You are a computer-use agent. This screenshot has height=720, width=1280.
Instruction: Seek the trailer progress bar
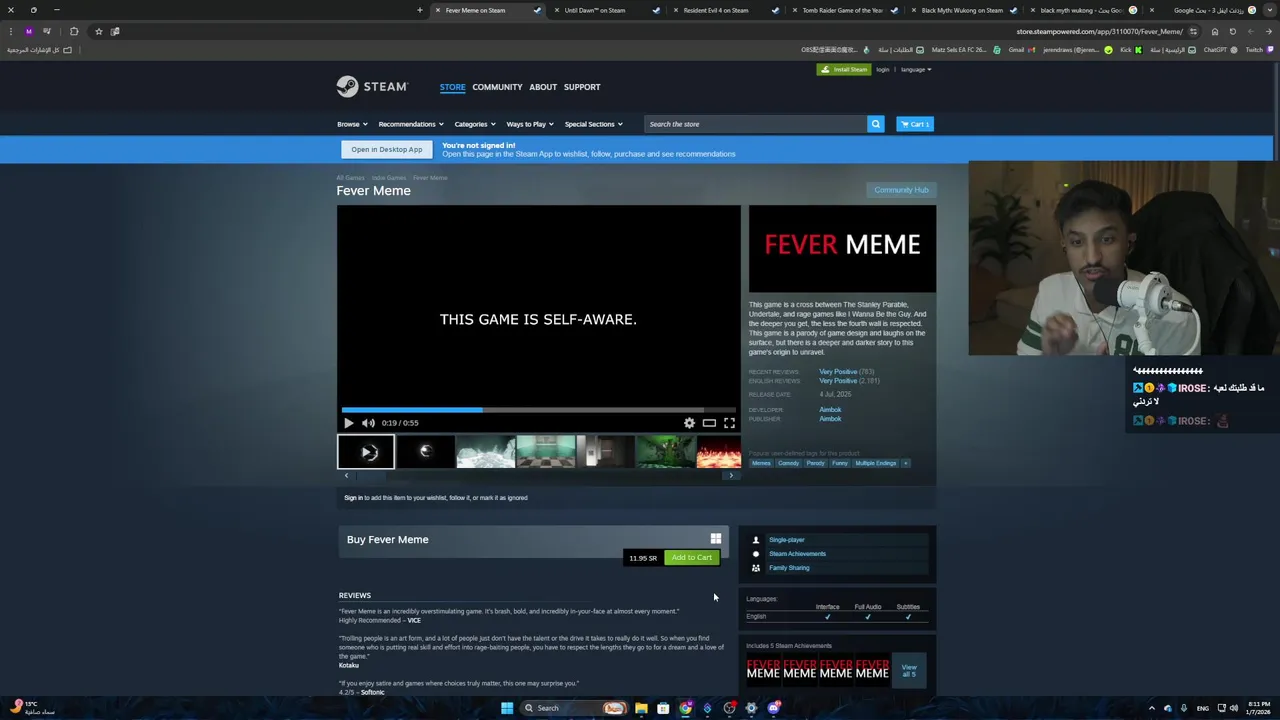click(x=538, y=409)
